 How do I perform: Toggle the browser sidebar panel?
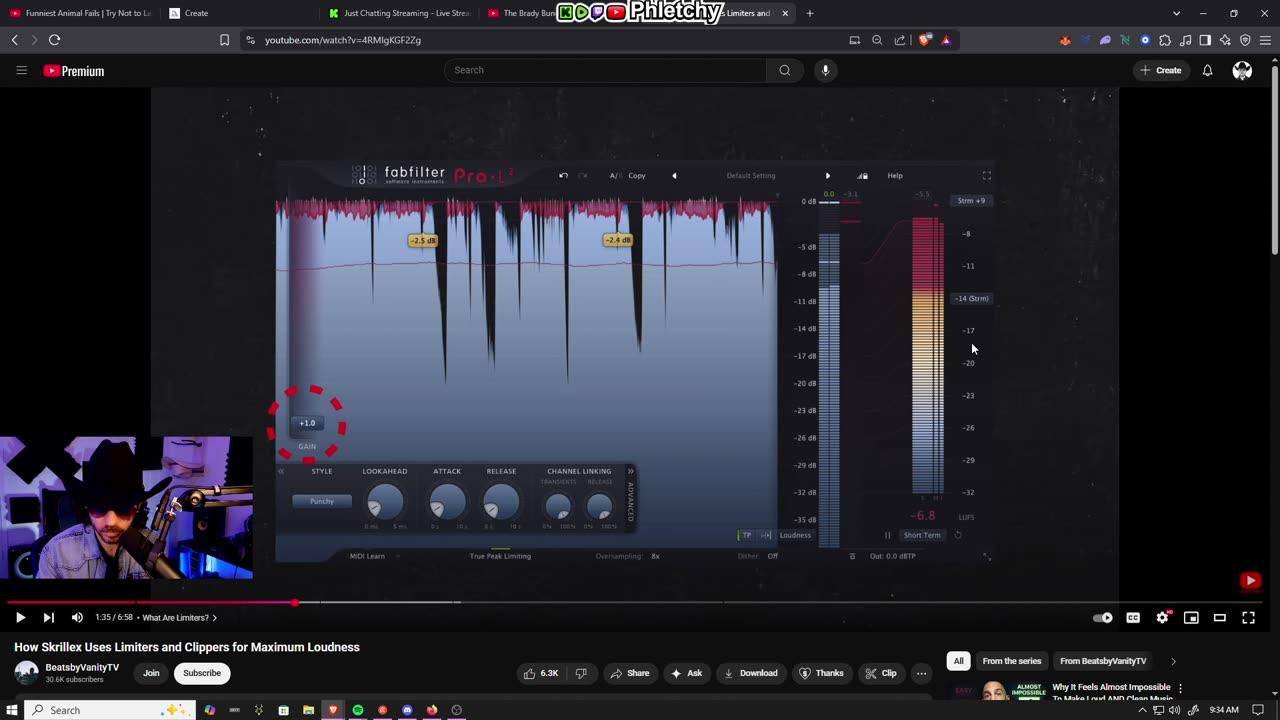point(1205,40)
